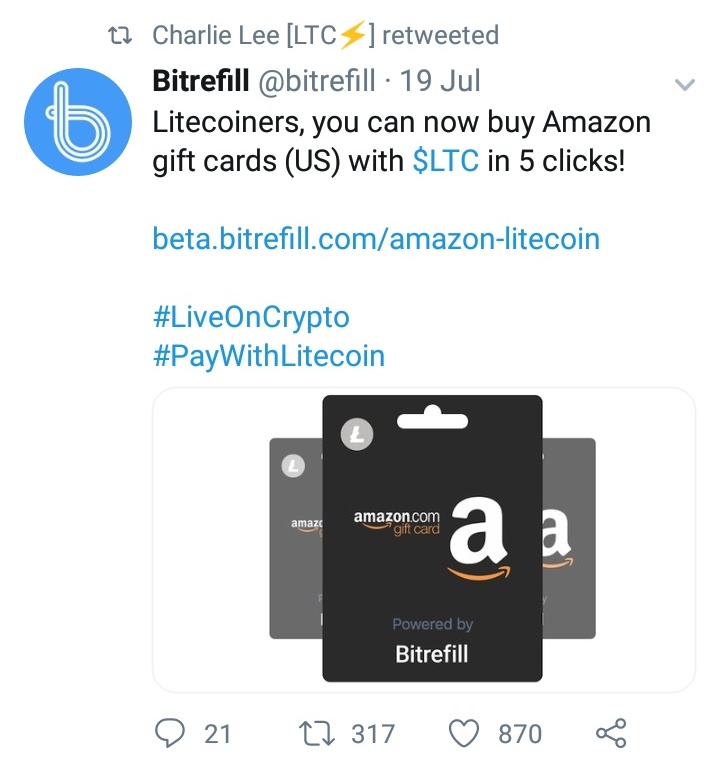Click the $LTC cashtag
The height and width of the screenshot is (764, 718).
(446, 161)
